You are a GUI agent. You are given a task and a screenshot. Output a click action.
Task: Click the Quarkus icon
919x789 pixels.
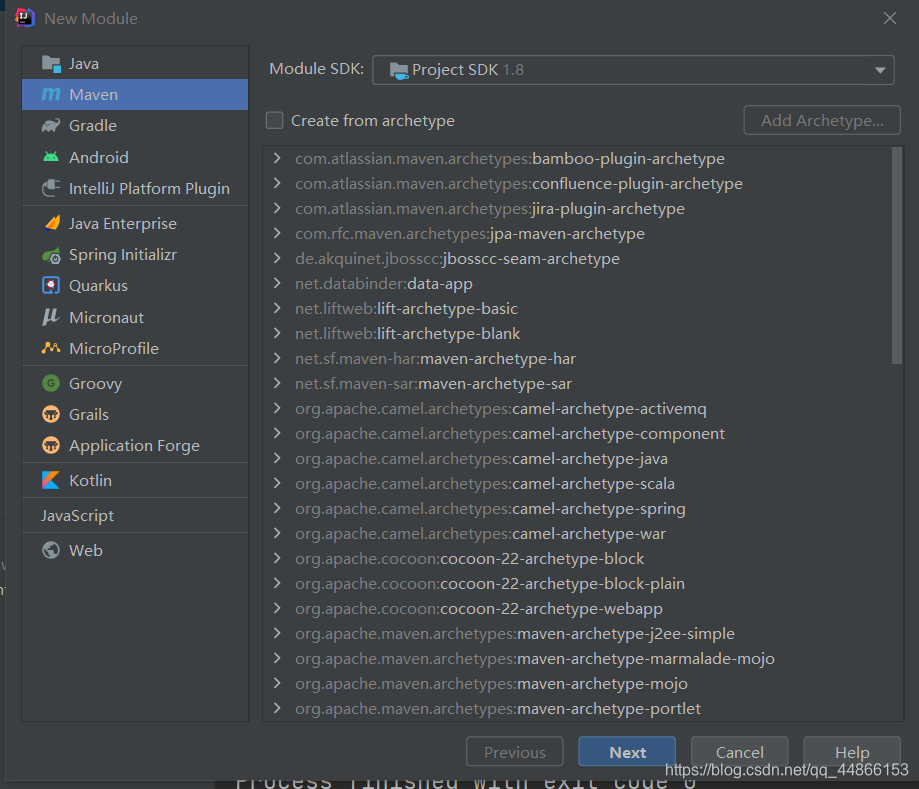(x=51, y=285)
